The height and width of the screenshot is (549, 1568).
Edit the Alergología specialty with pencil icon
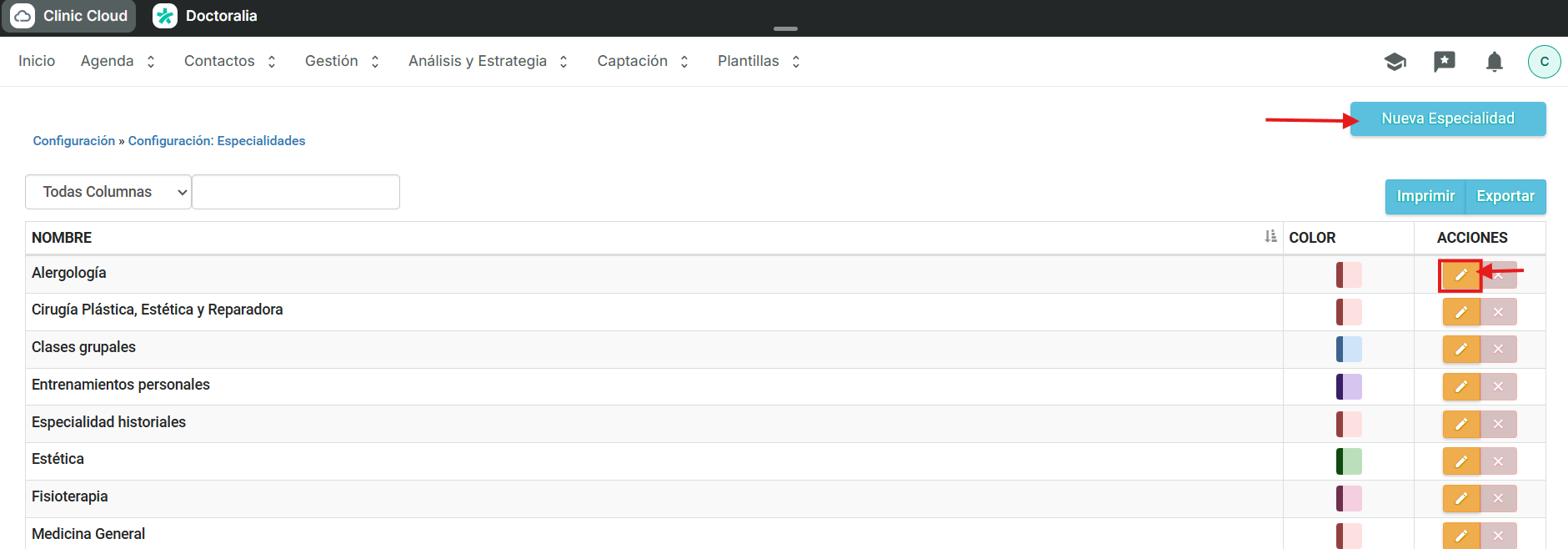(x=1460, y=274)
